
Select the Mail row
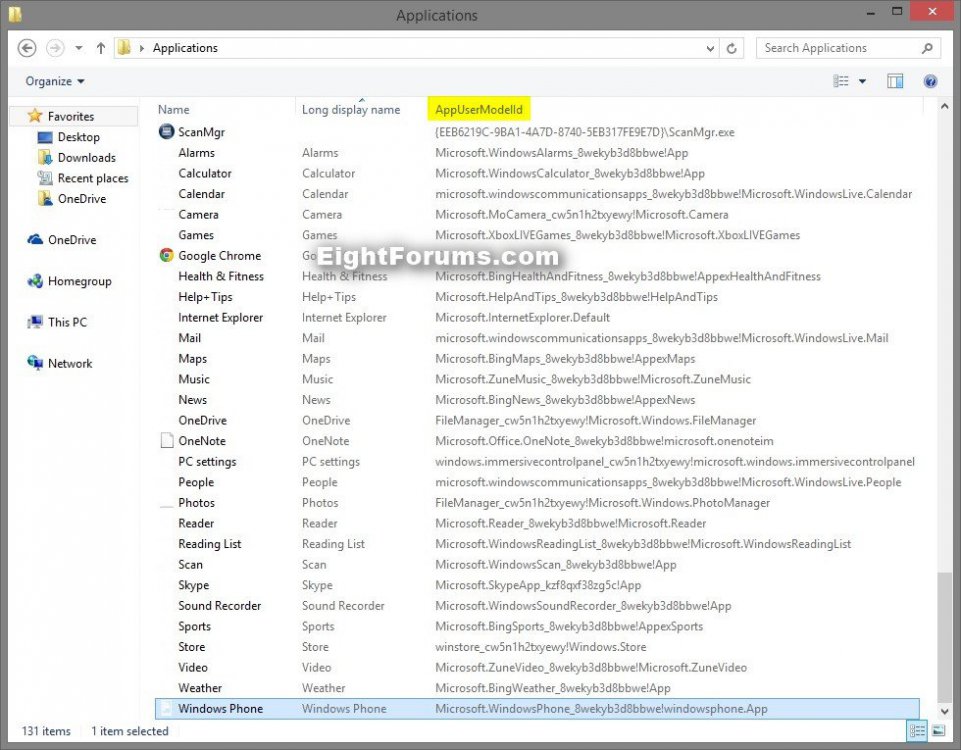click(x=537, y=338)
